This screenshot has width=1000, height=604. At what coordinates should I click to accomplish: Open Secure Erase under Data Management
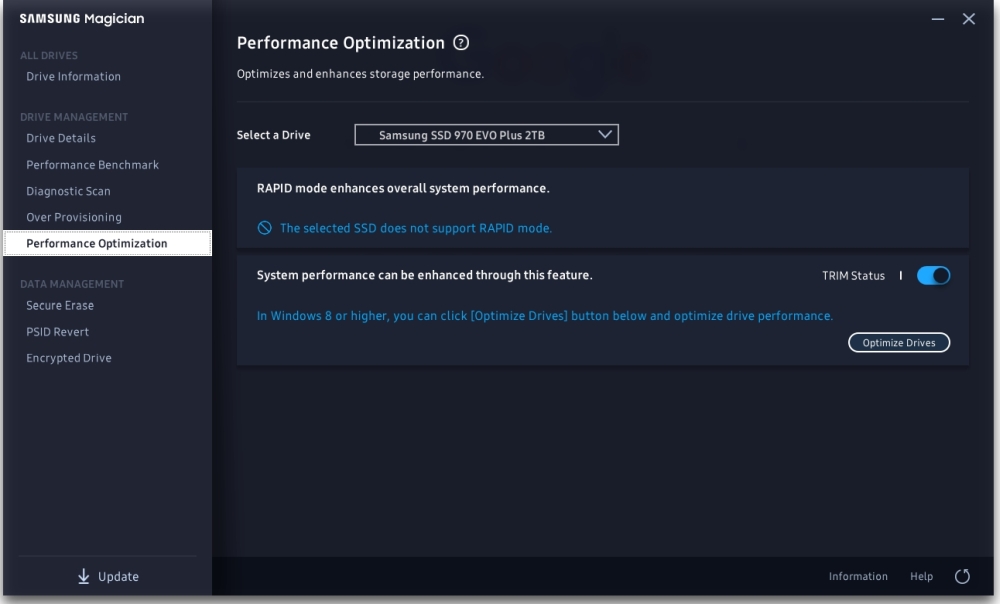pyautogui.click(x=60, y=306)
